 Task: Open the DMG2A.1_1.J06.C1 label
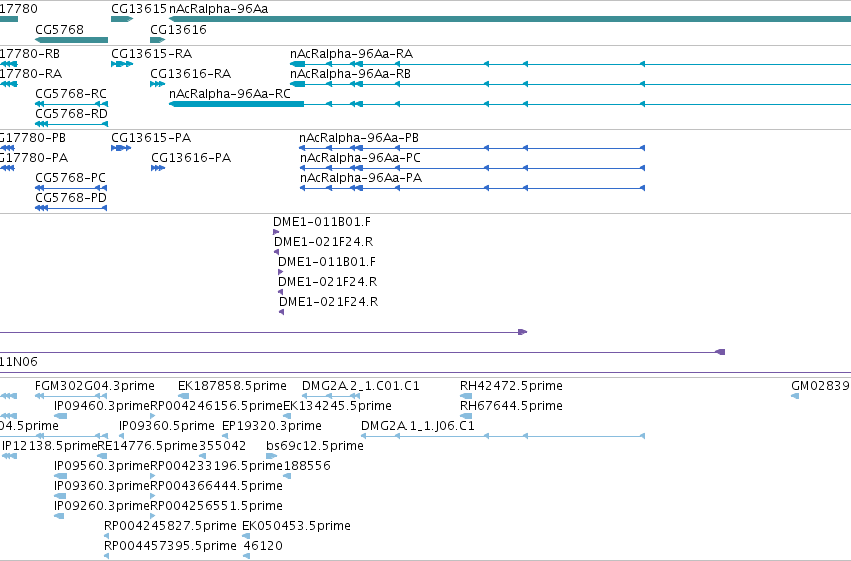coord(418,426)
